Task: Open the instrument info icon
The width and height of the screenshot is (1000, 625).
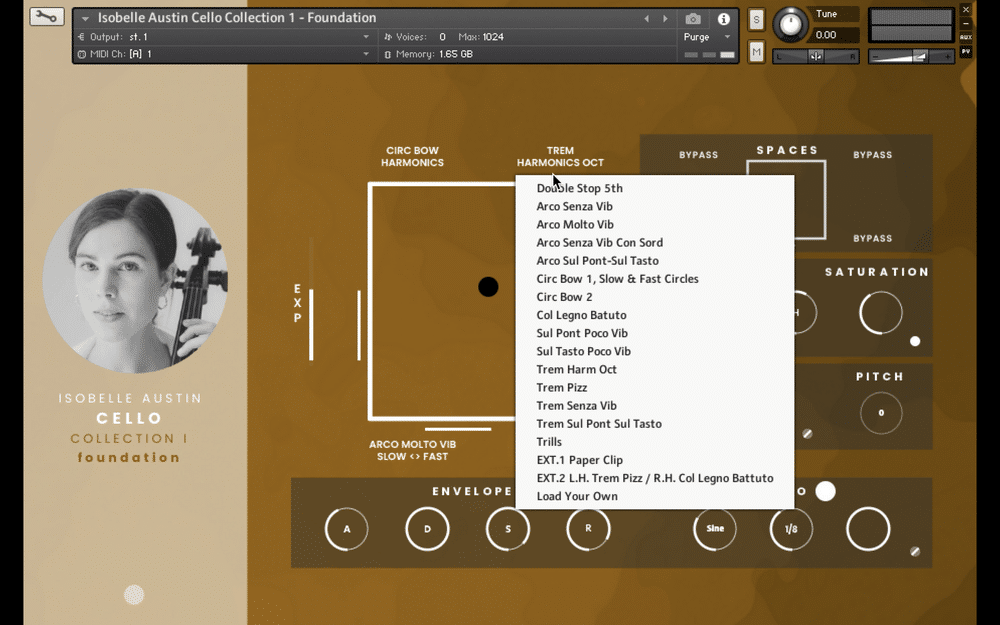Action: pos(723,19)
